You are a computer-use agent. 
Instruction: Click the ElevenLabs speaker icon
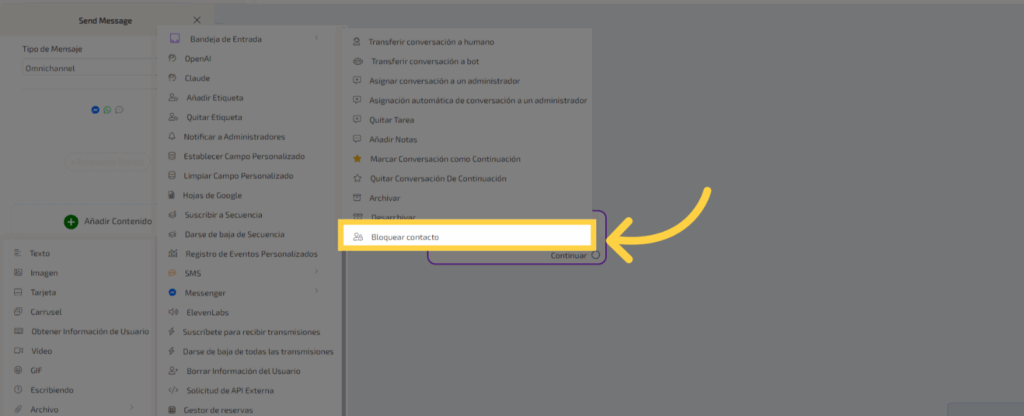pos(173,312)
